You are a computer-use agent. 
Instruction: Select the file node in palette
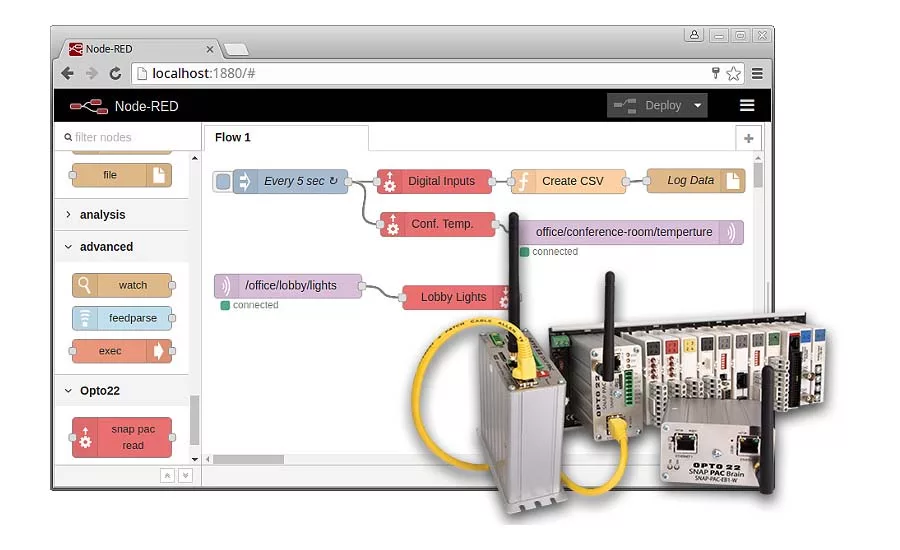(122, 175)
